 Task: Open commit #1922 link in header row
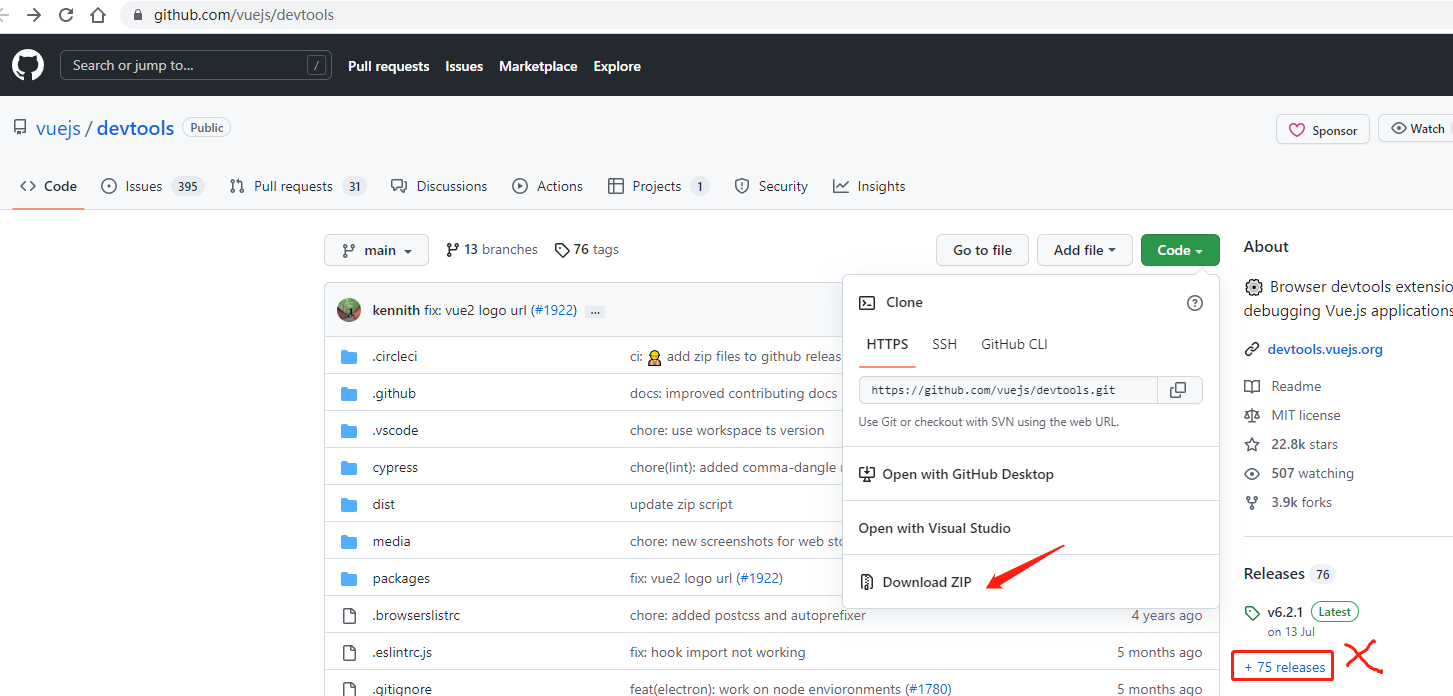click(x=554, y=311)
